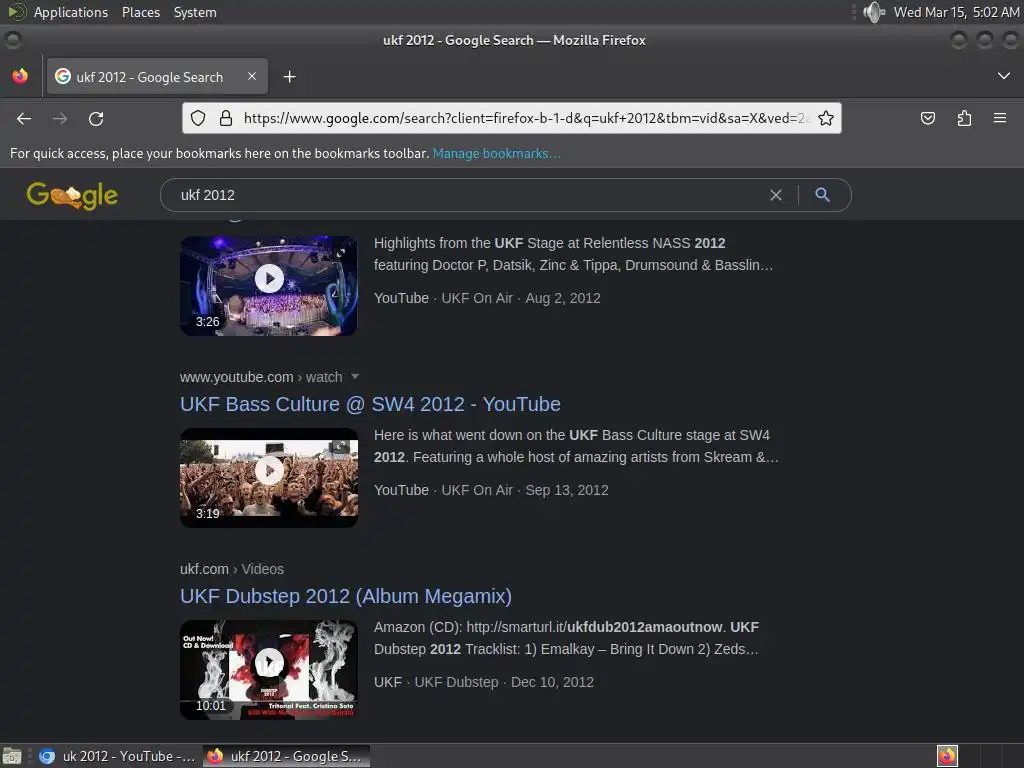
Task: Click the Firefox tray icon in bottom panel
Action: 947,756
